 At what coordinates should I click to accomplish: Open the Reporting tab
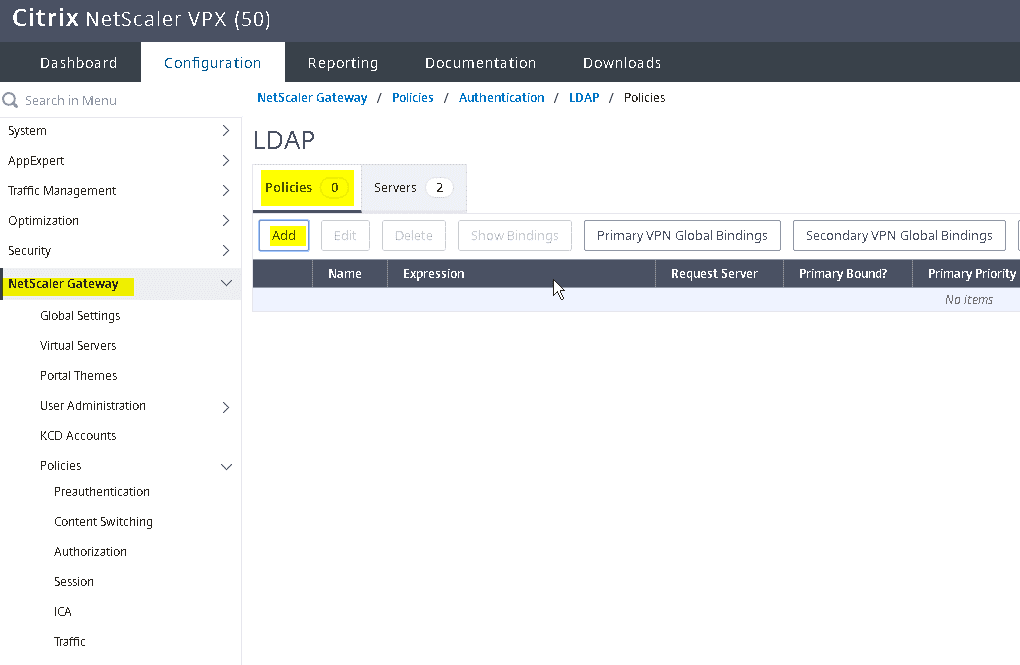point(342,63)
